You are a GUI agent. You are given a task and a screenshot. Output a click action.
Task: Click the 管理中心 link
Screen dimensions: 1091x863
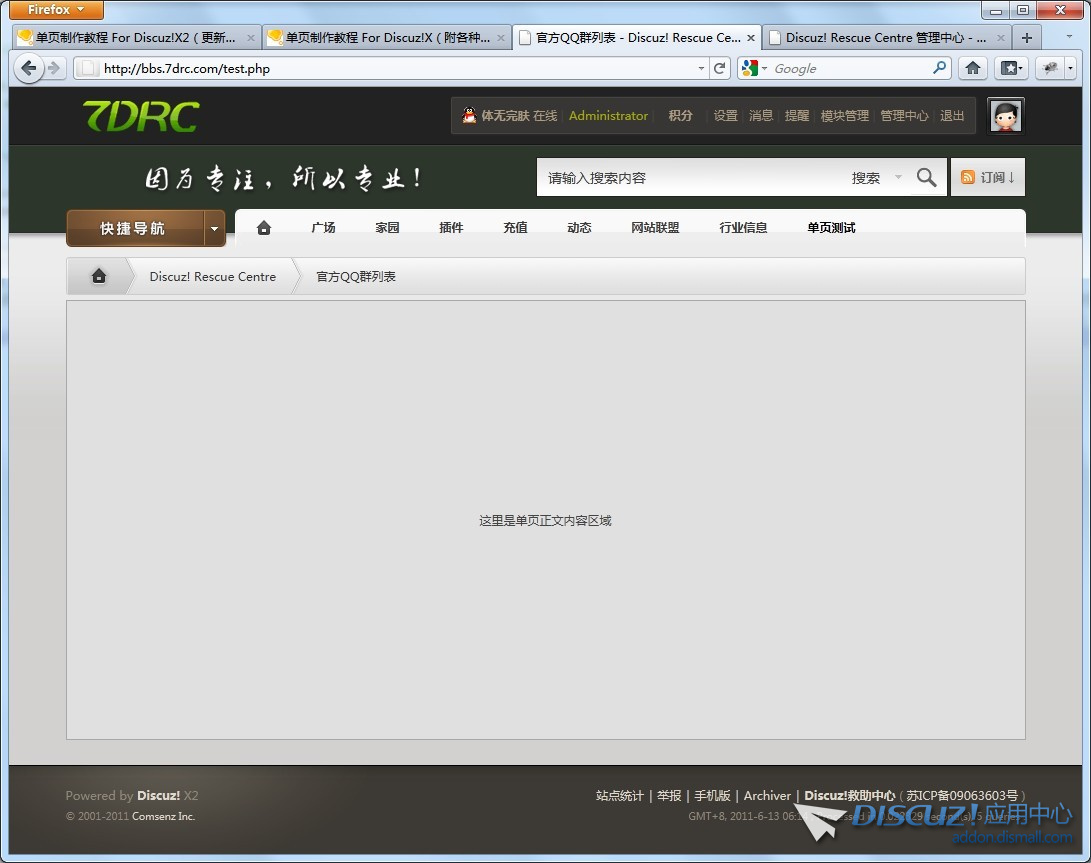904,116
